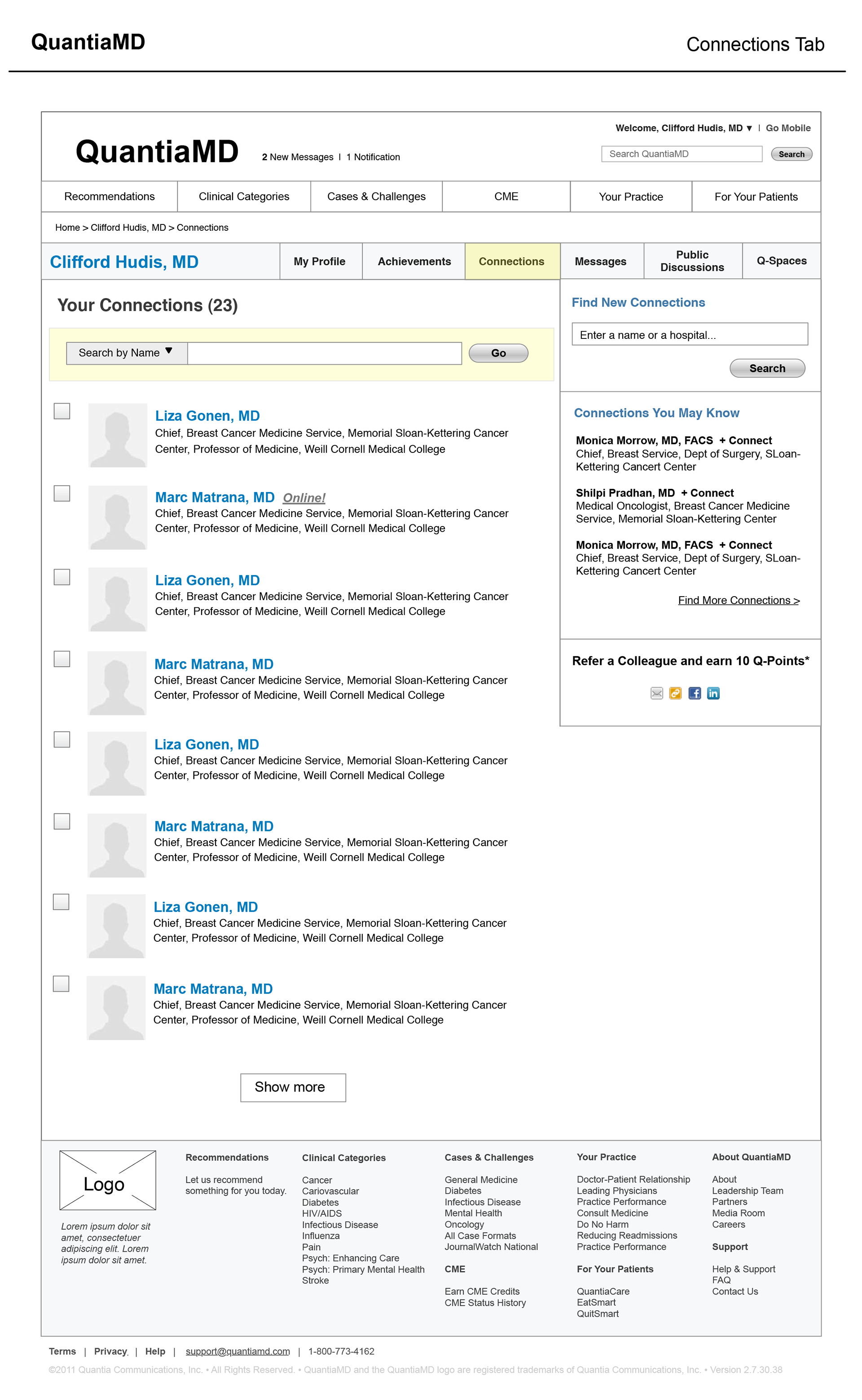The image size is (862, 1400).
Task: Open the QuitSmart footer link
Action: (x=598, y=1313)
